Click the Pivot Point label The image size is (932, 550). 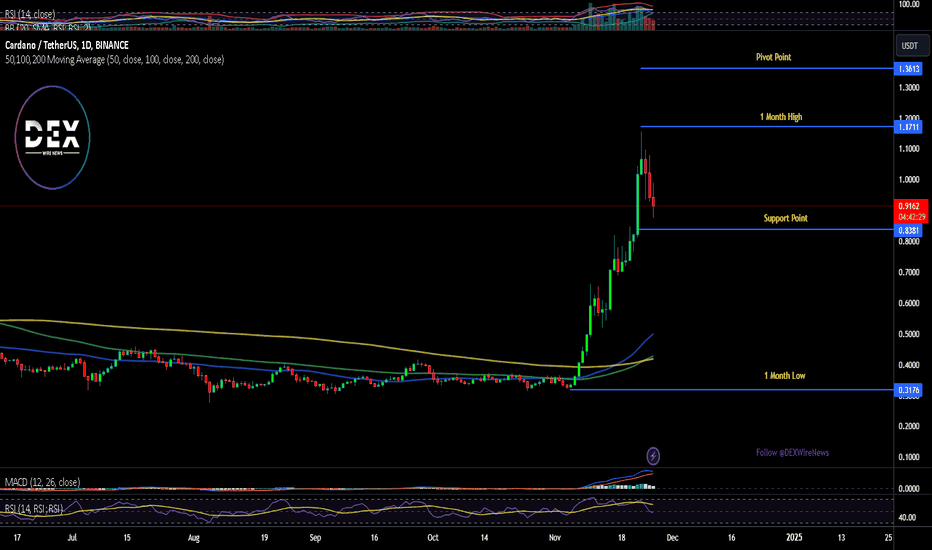pos(773,57)
